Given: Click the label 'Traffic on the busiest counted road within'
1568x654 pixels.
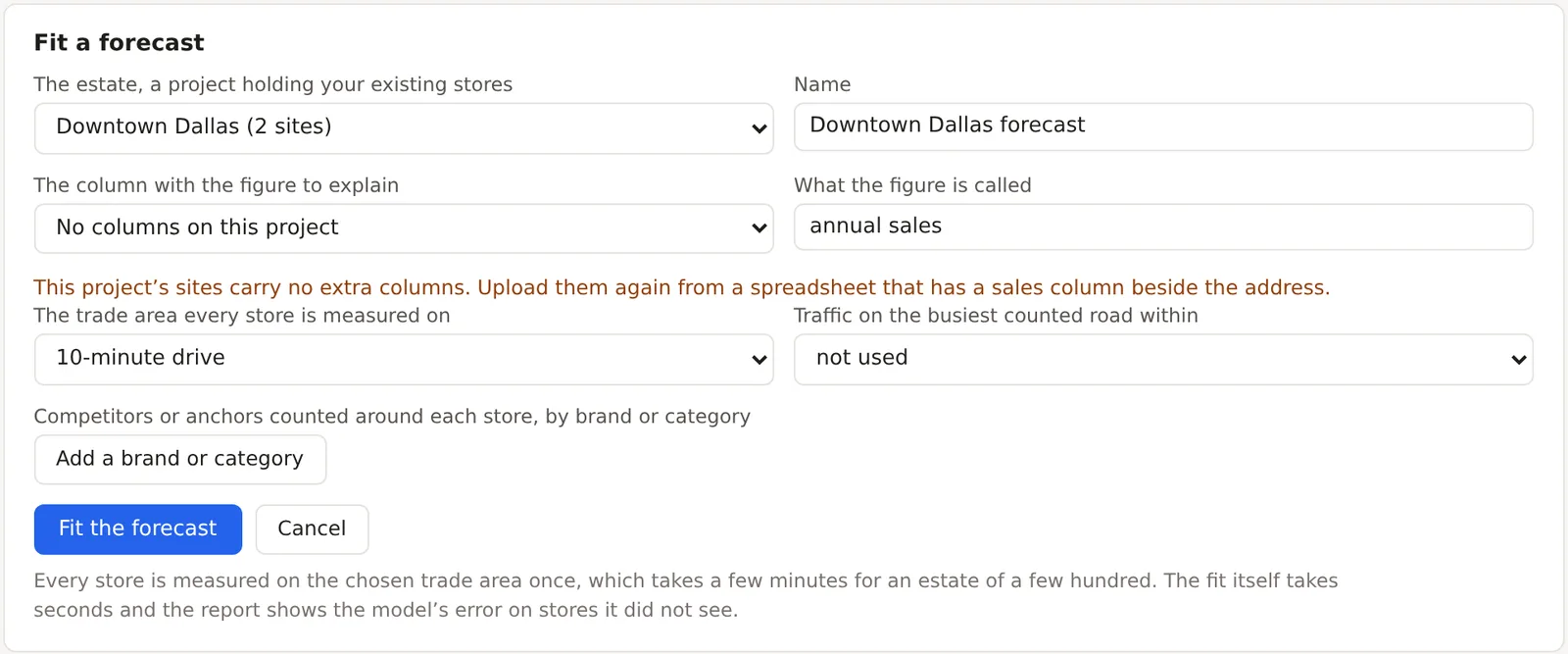Looking at the screenshot, I should (996, 316).
